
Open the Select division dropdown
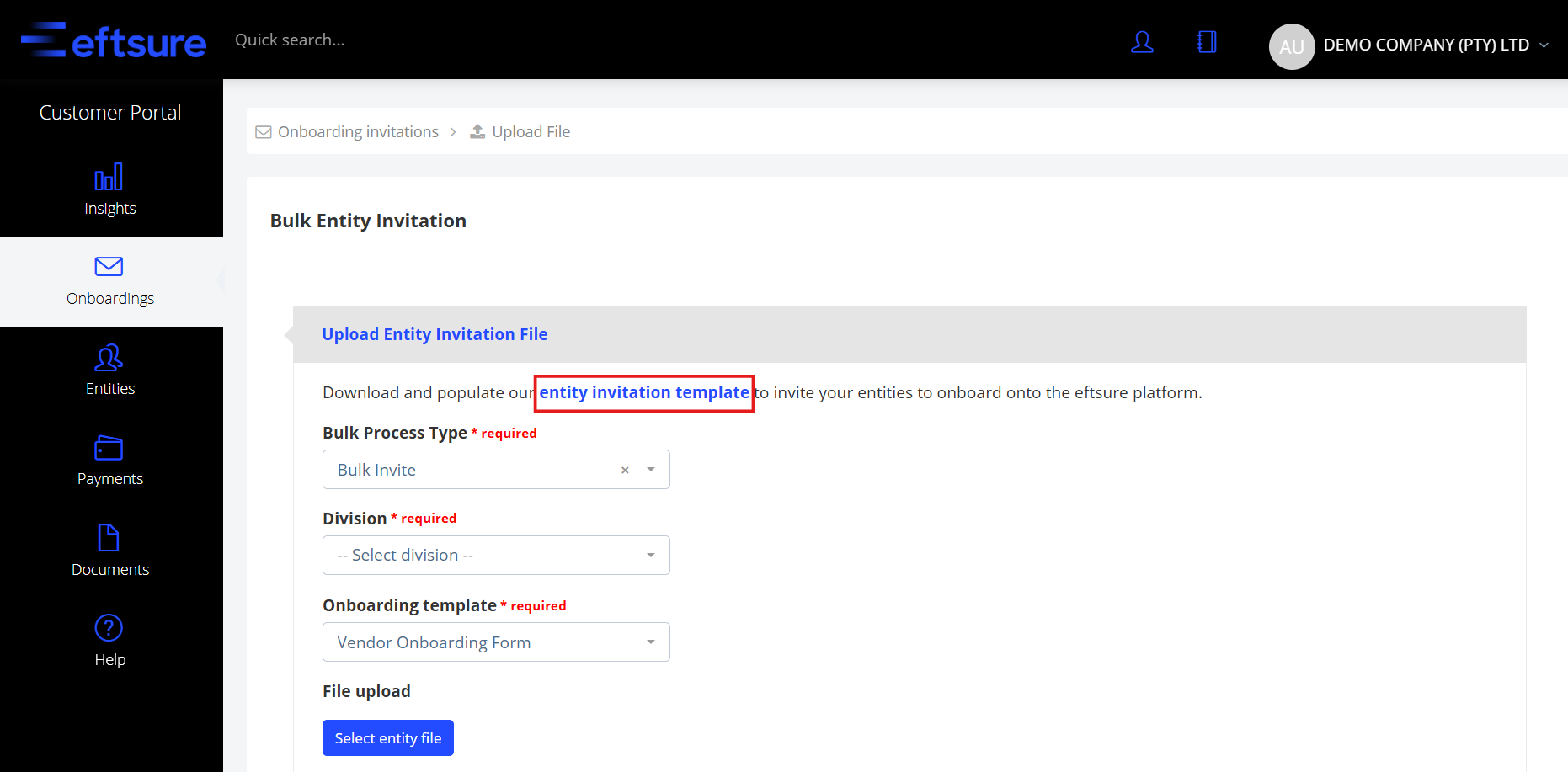click(x=496, y=556)
